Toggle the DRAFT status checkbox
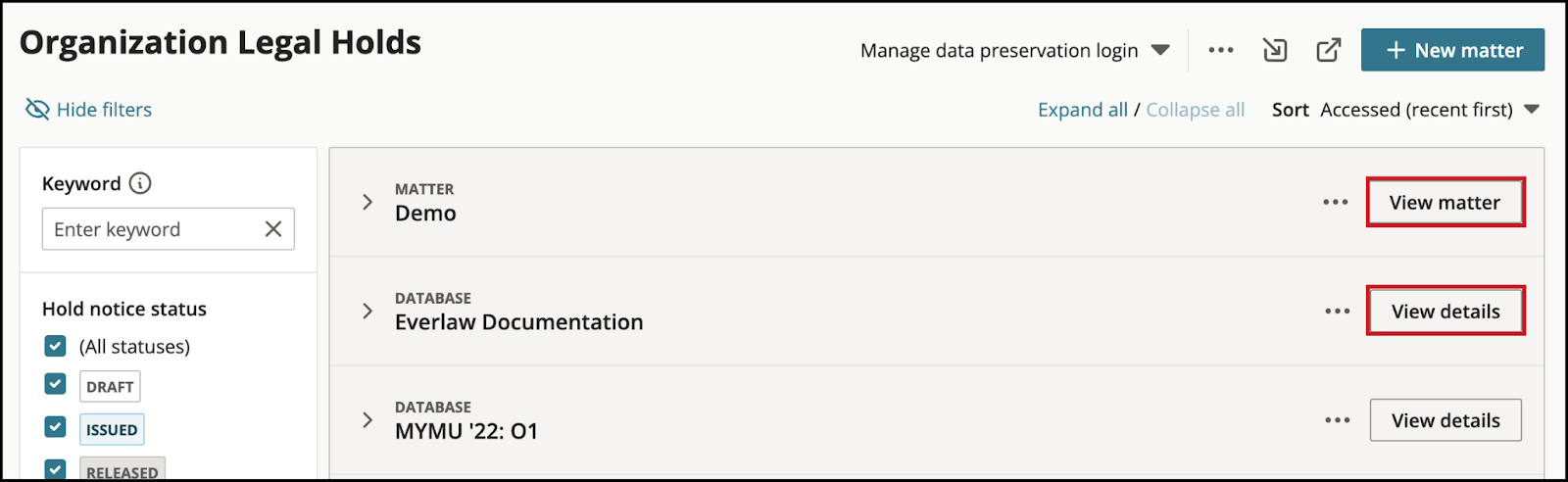This screenshot has width=1568, height=482. pos(55,384)
